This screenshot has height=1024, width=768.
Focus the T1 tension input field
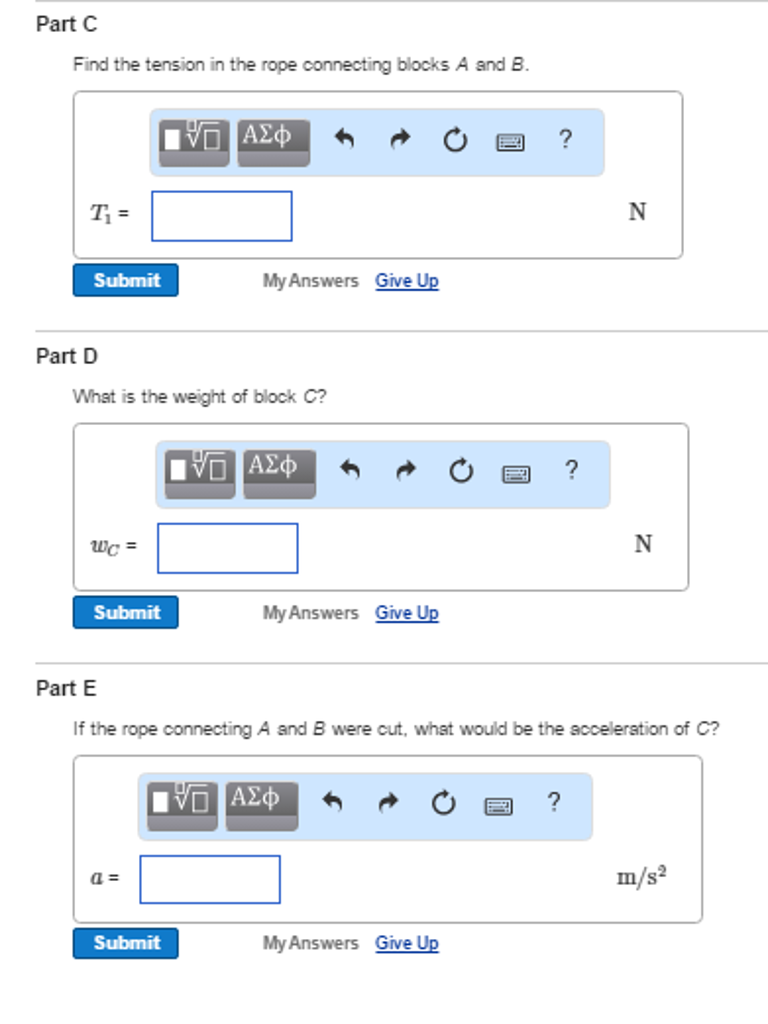click(x=222, y=216)
